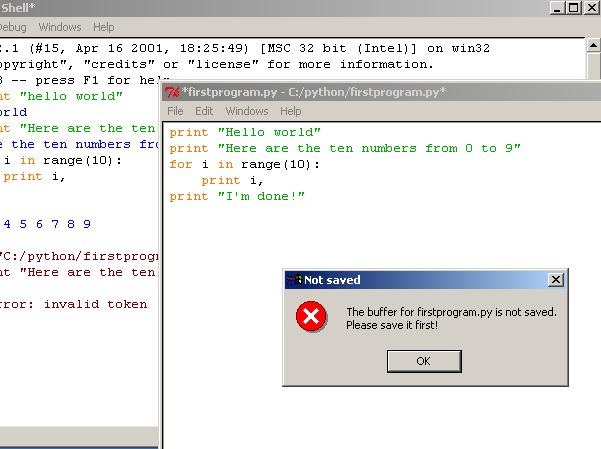Click the OK button in the dialog
601x449 pixels.
[x=422, y=361]
